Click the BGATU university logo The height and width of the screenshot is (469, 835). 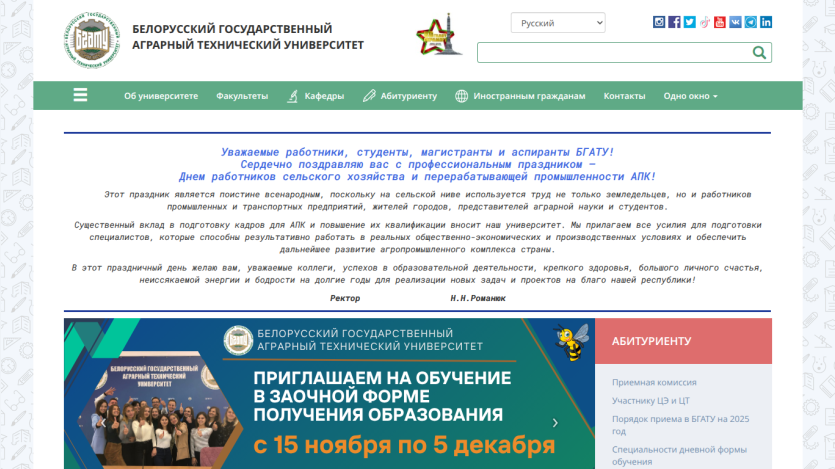[92, 40]
